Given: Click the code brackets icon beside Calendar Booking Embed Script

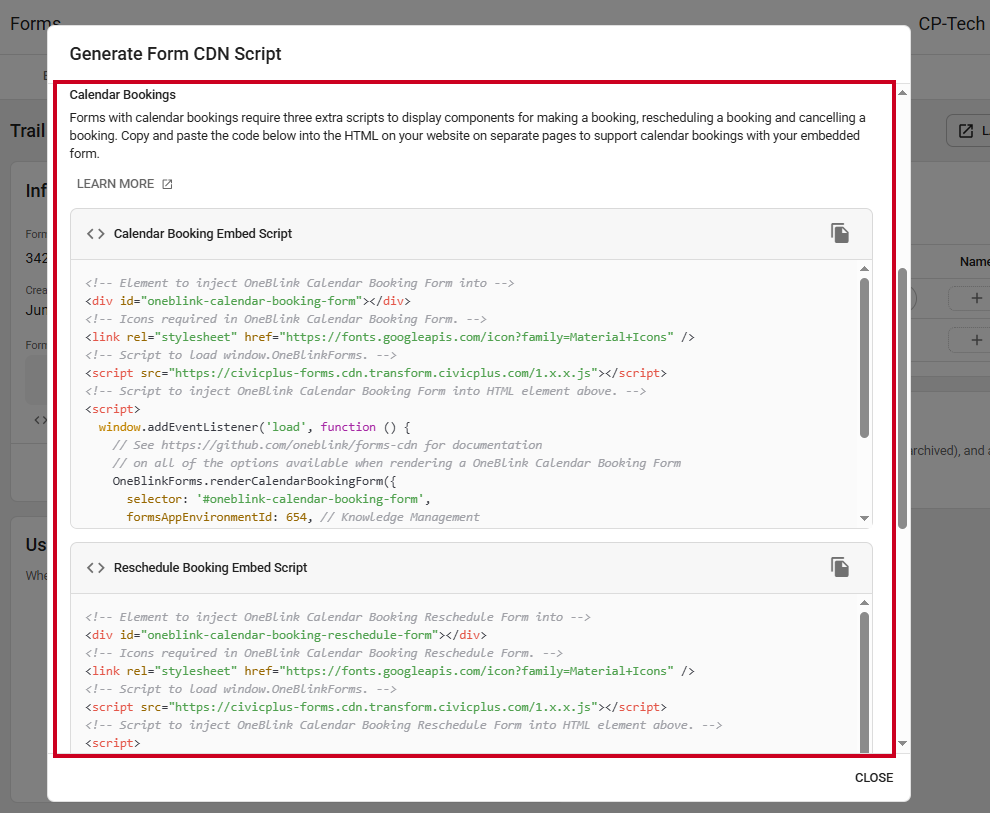Looking at the screenshot, I should [x=96, y=234].
